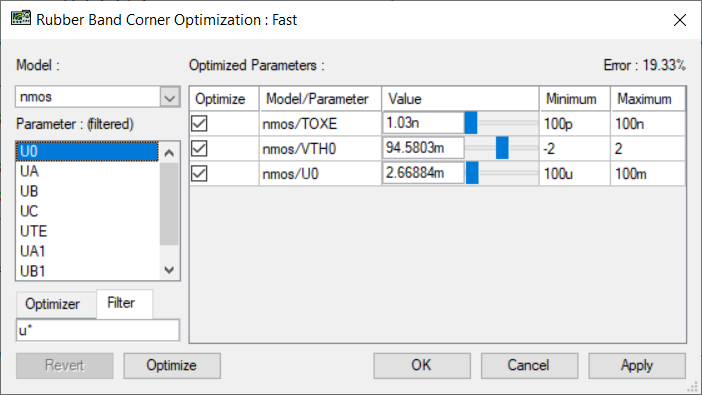This screenshot has width=702, height=395.
Task: Click the nmos/U0 value field 2.66884m
Action: click(423, 173)
